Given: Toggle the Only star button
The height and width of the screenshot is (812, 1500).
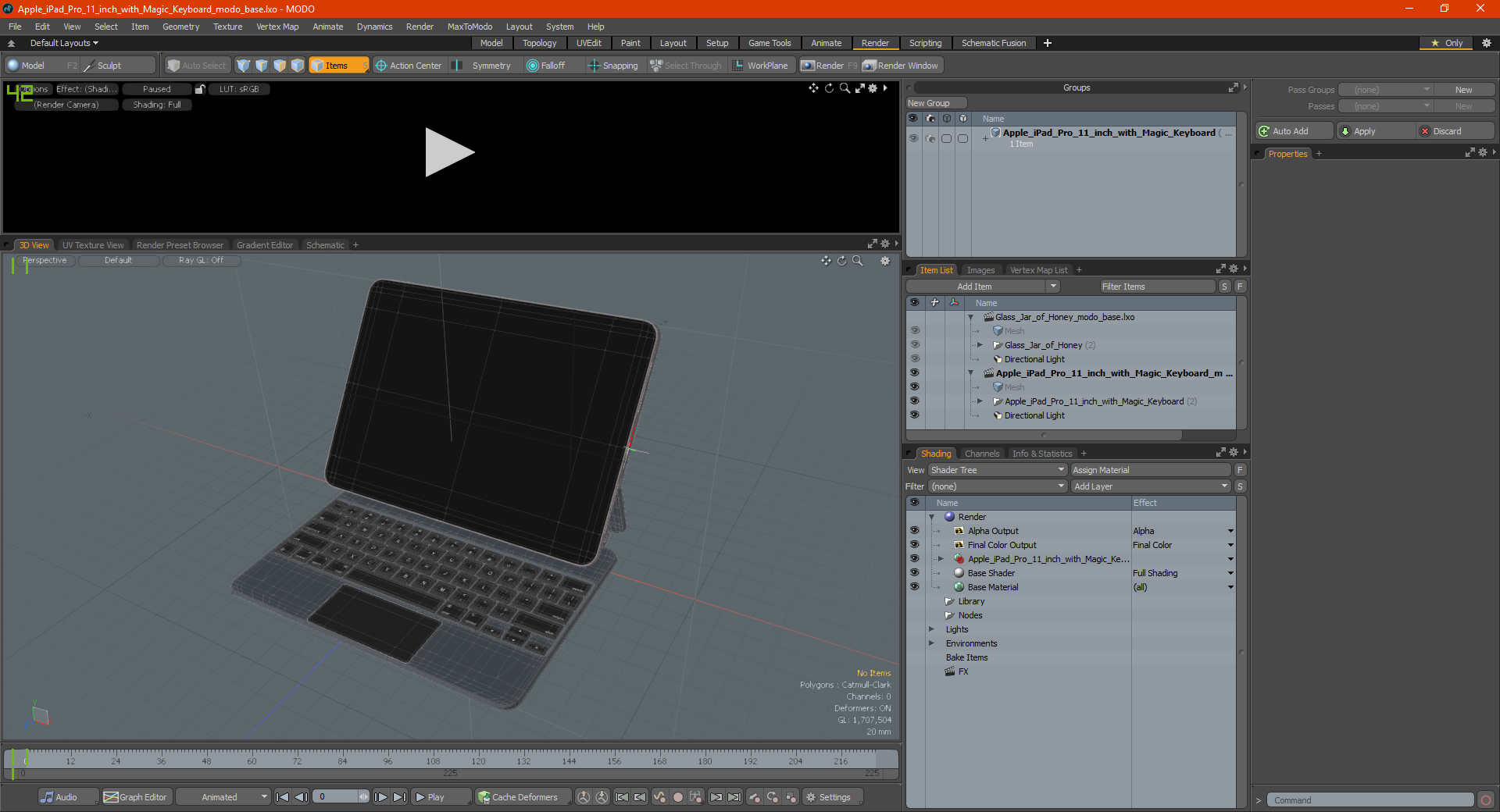Looking at the screenshot, I should pyautogui.click(x=1447, y=43).
